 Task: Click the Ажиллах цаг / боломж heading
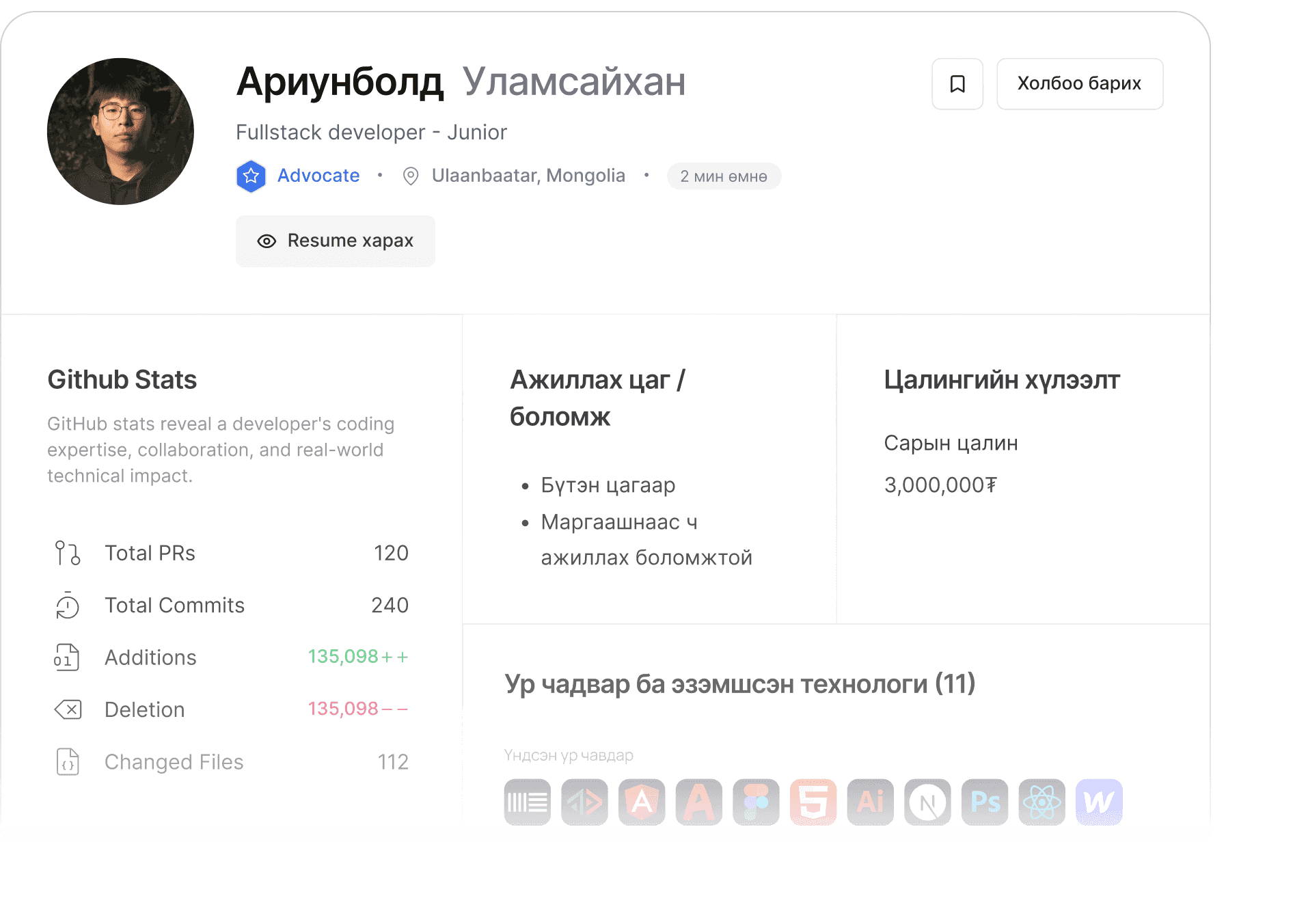tap(598, 398)
